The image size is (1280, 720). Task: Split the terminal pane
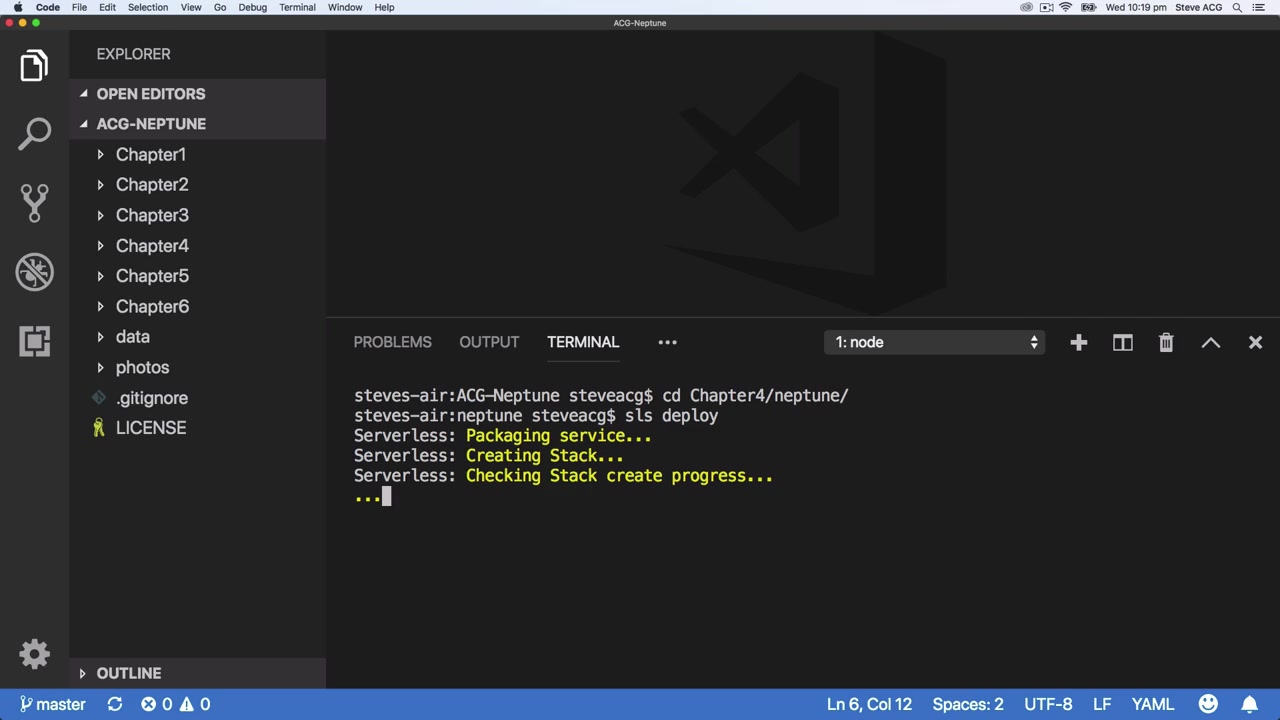click(x=1122, y=343)
